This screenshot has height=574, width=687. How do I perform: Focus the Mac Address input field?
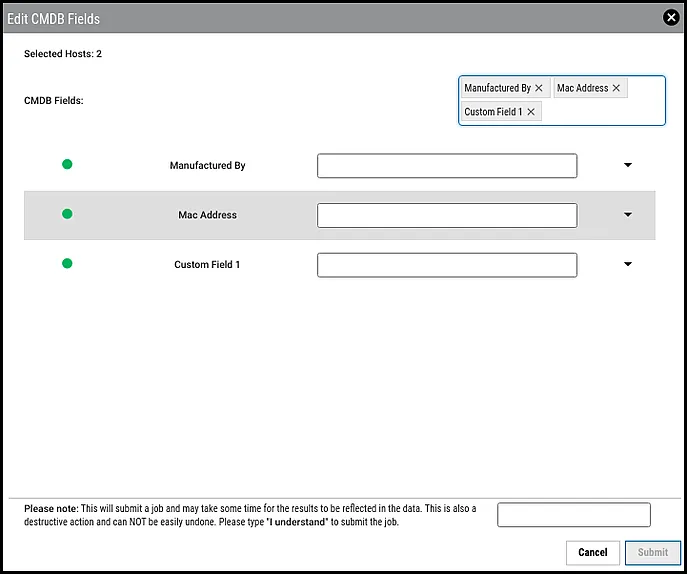(x=447, y=215)
